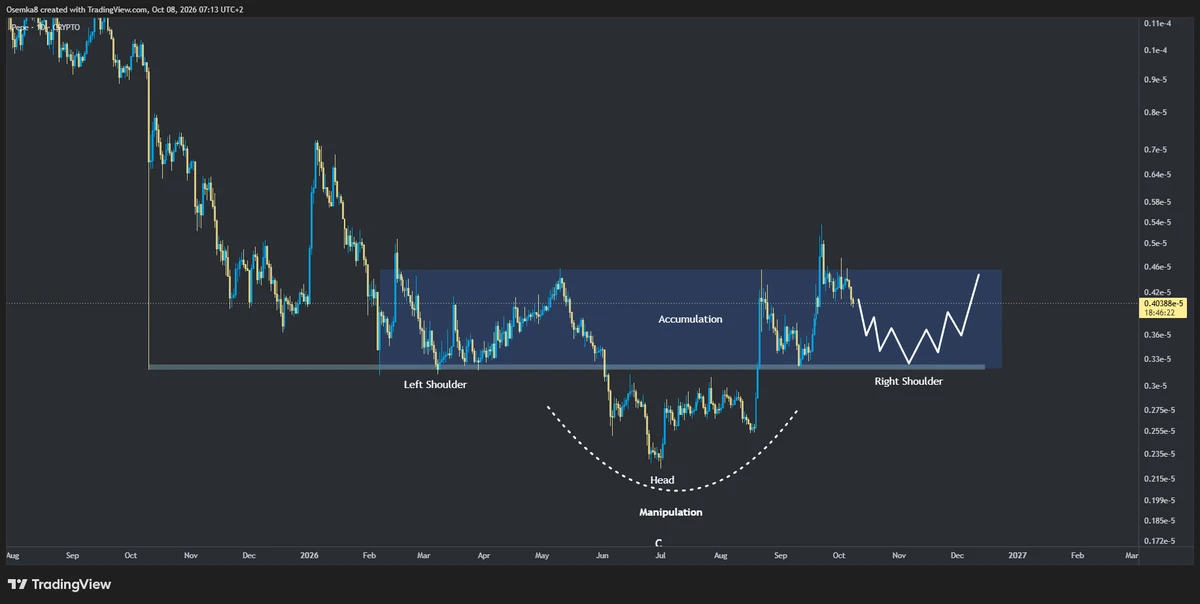Click the 0.1e-4 price axis label

tap(1156, 50)
